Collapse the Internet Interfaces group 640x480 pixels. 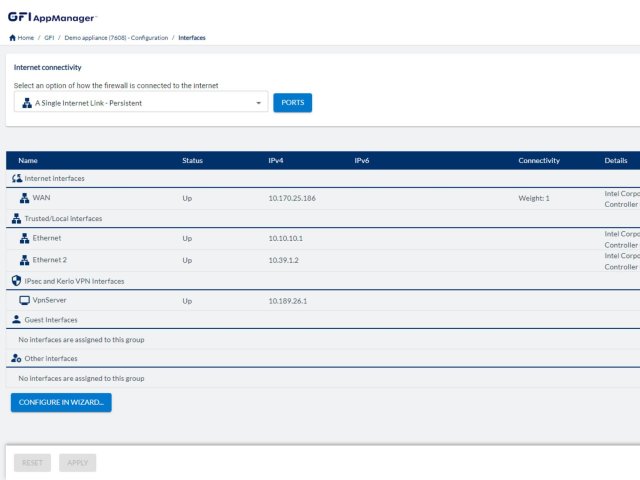tap(54, 178)
